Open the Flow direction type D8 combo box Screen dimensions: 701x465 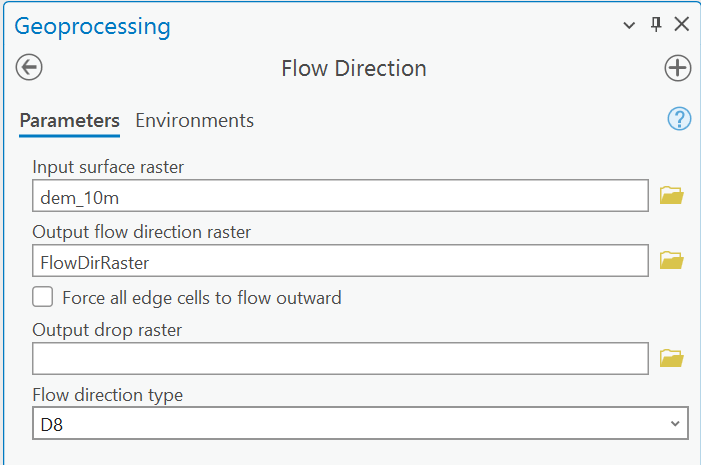pyautogui.click(x=360, y=423)
